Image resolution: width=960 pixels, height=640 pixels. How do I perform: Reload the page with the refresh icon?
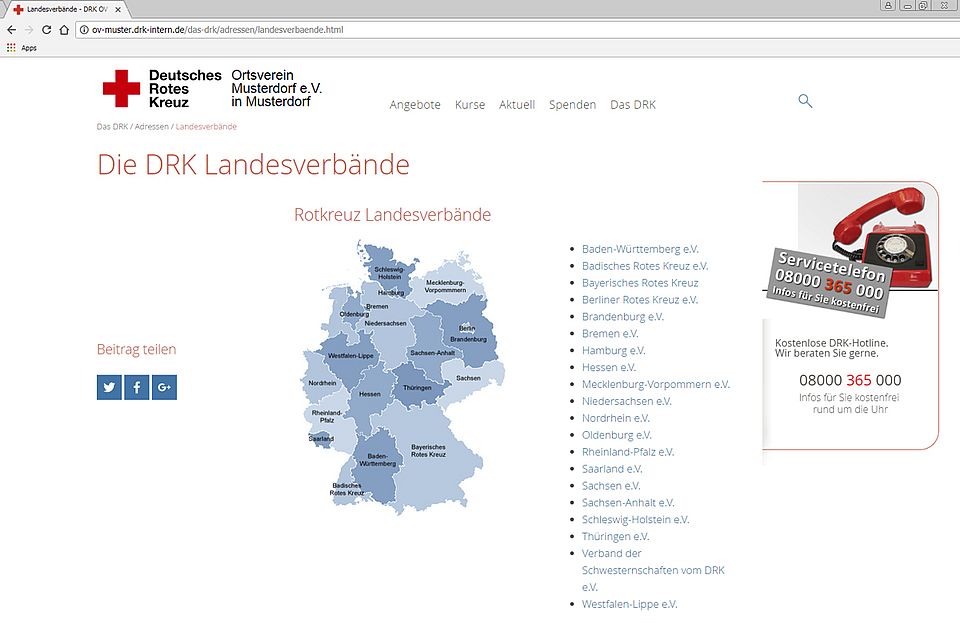[48, 30]
